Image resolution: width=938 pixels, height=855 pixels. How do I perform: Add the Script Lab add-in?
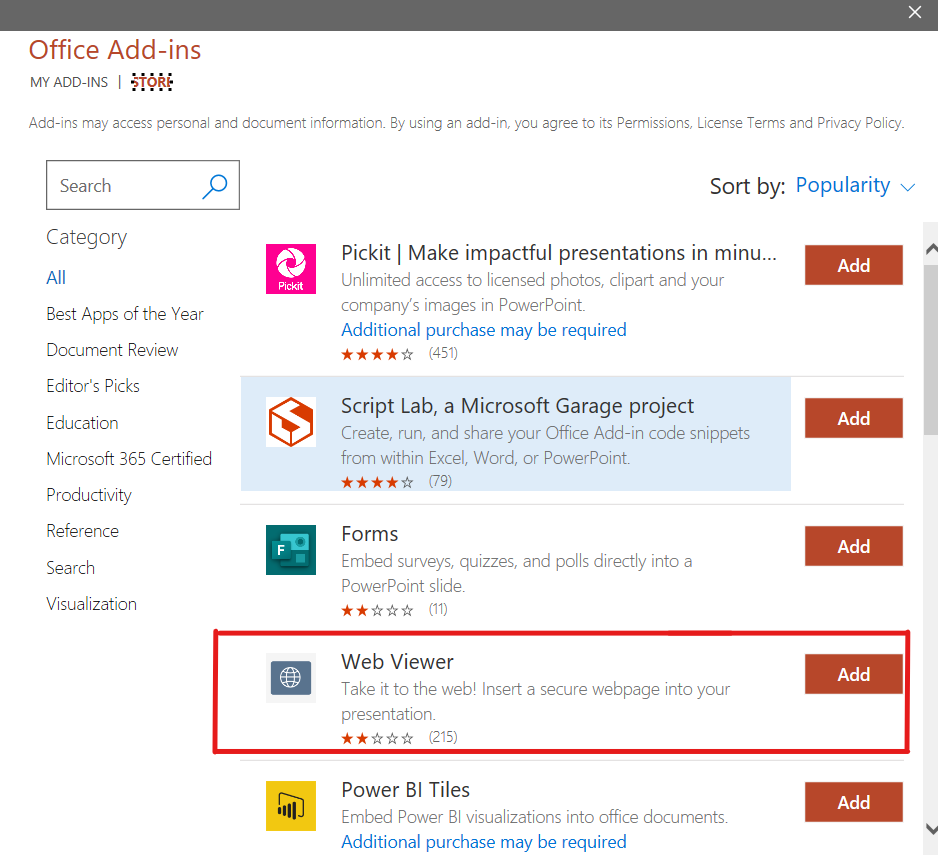coord(853,418)
